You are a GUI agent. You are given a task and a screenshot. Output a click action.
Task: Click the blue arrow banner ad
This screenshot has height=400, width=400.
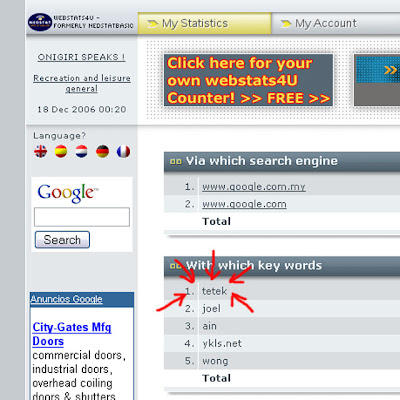click(377, 80)
